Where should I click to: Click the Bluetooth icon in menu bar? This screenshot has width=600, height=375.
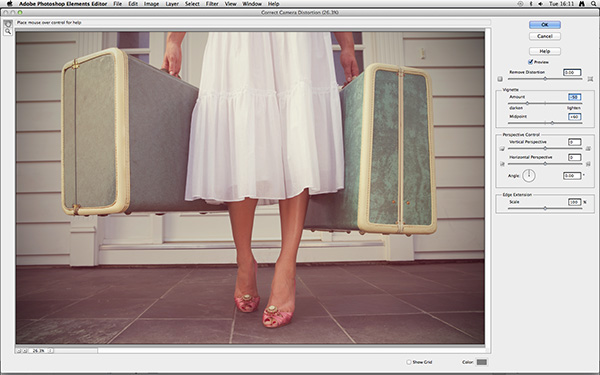pos(531,3)
